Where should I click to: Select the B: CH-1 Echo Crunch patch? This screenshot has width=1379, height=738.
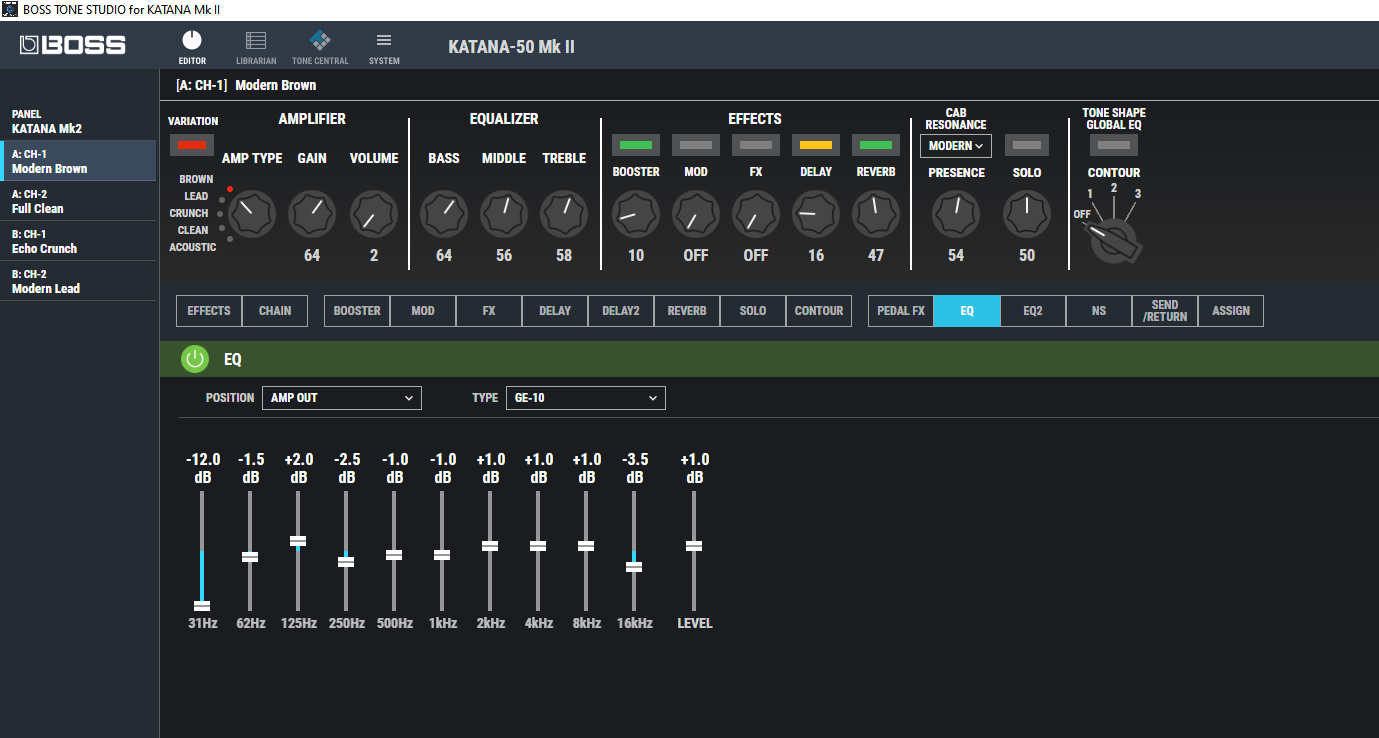(78, 241)
